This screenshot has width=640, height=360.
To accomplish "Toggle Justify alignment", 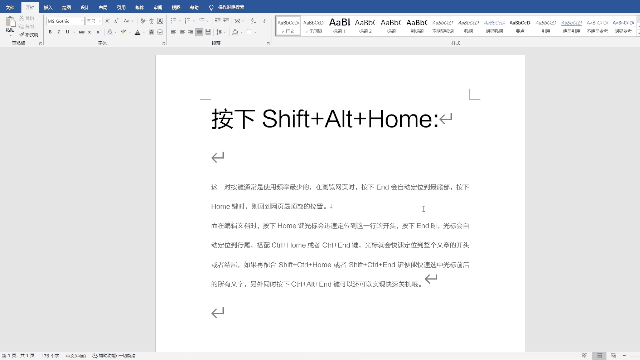I will pos(199,32).
